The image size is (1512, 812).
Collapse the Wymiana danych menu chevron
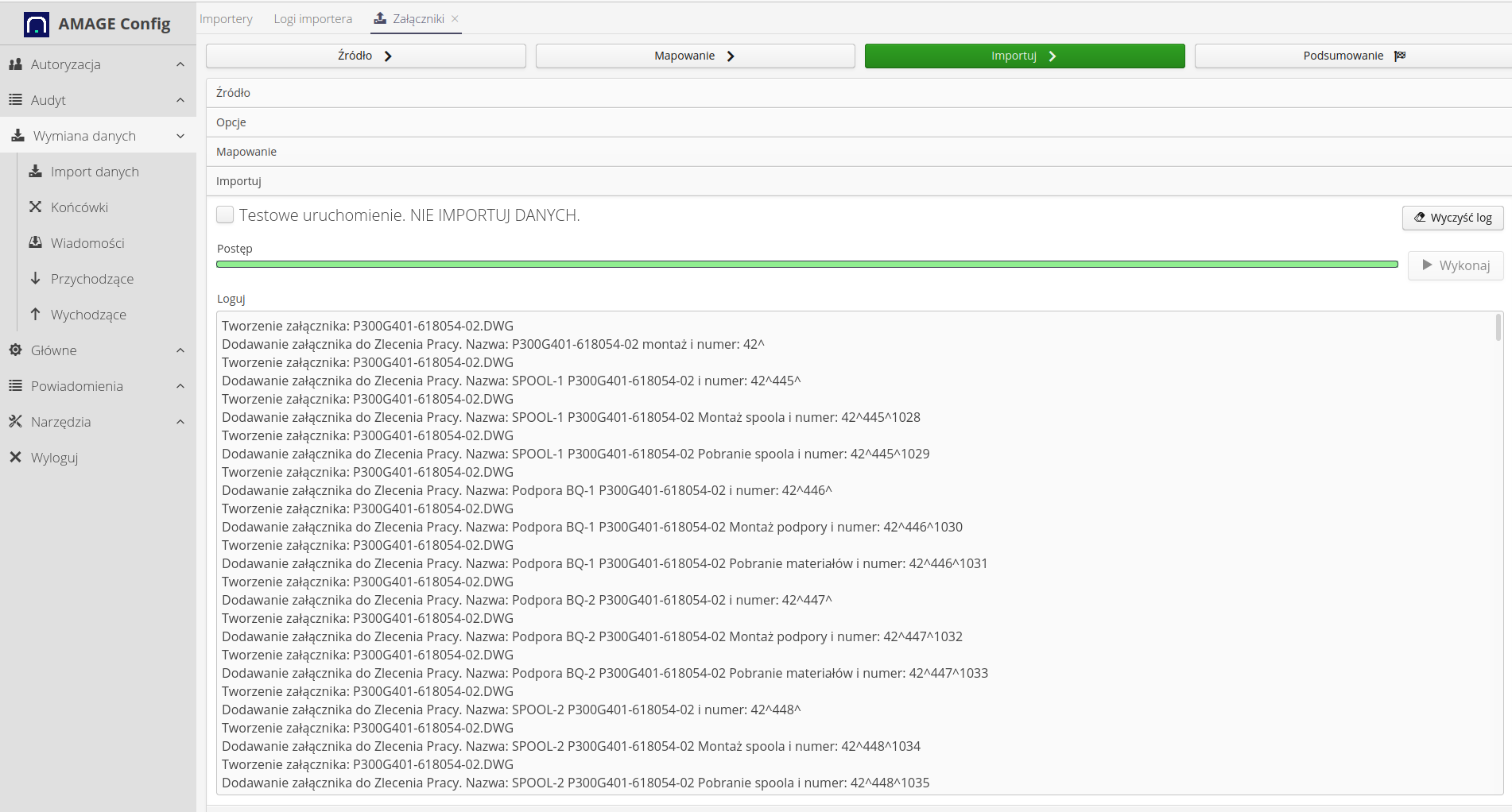180,136
